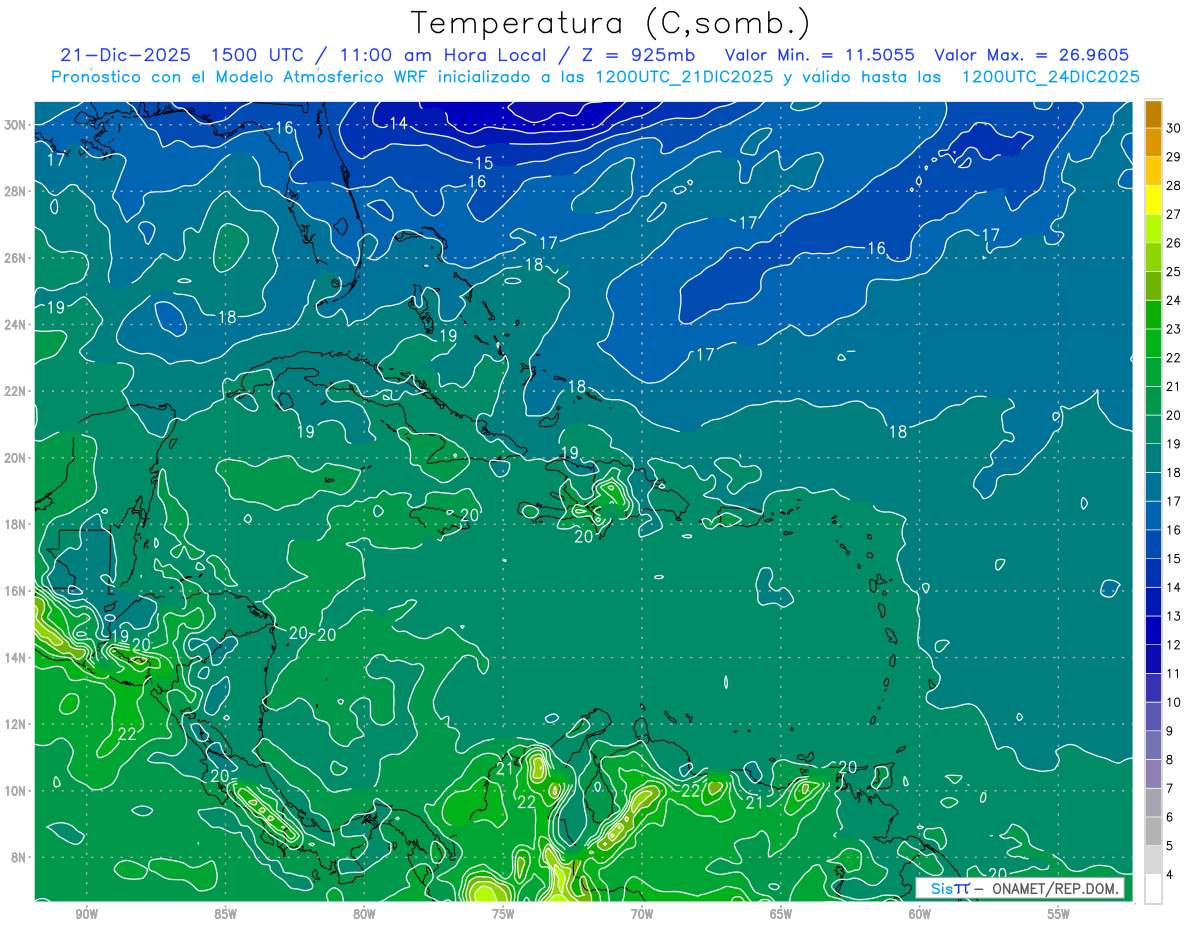The height and width of the screenshot is (927, 1200).
Task: Click the '28' color scale label
Action: click(1173, 185)
